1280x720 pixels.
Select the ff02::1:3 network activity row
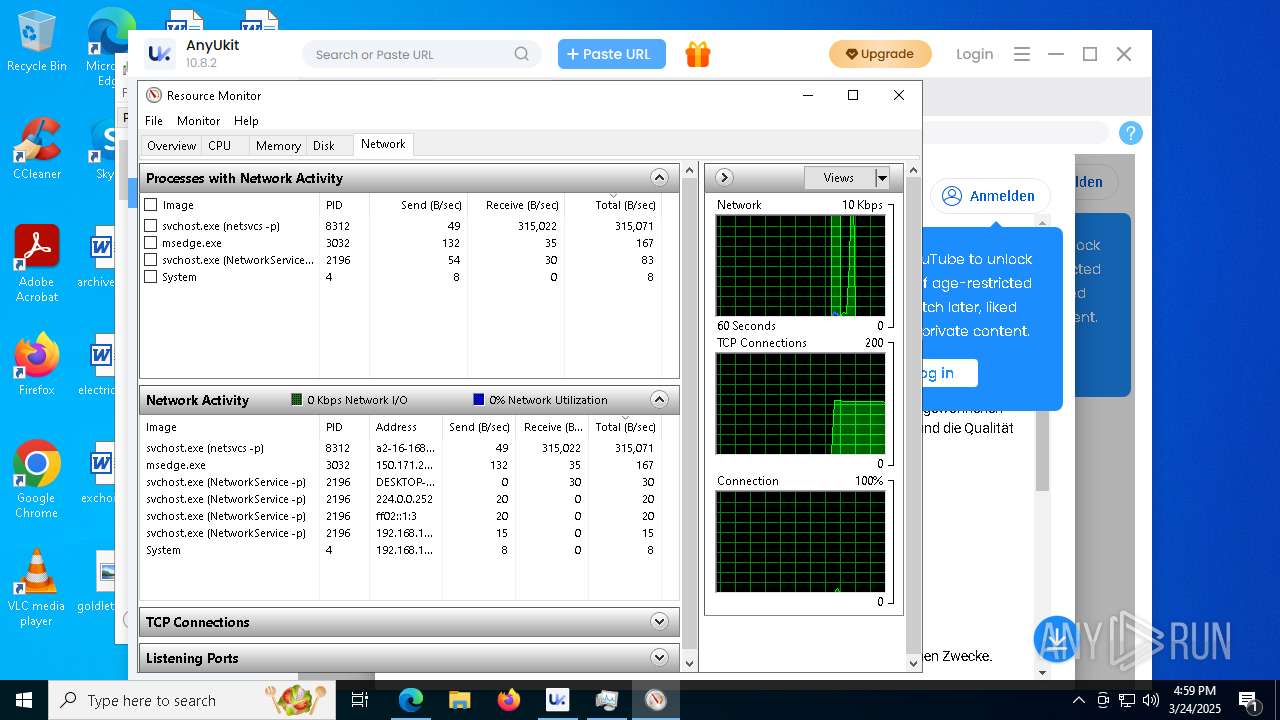[402, 516]
